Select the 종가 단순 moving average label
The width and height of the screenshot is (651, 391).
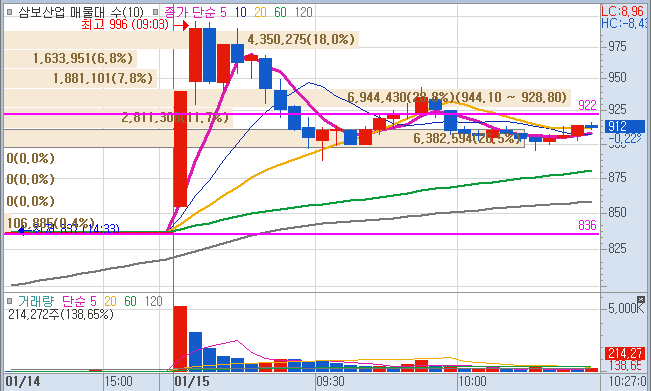coord(190,12)
